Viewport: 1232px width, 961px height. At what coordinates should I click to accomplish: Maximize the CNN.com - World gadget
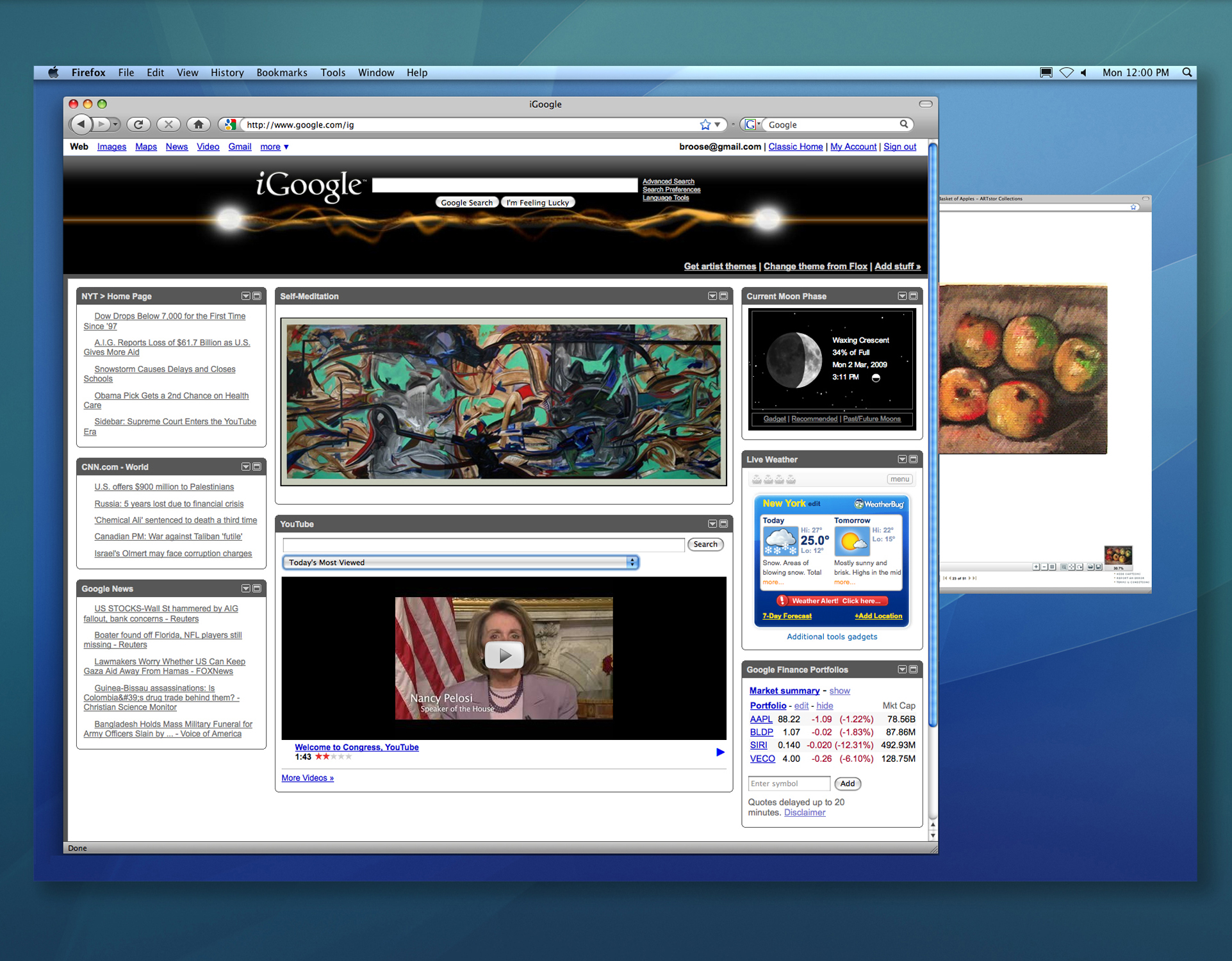(x=257, y=466)
